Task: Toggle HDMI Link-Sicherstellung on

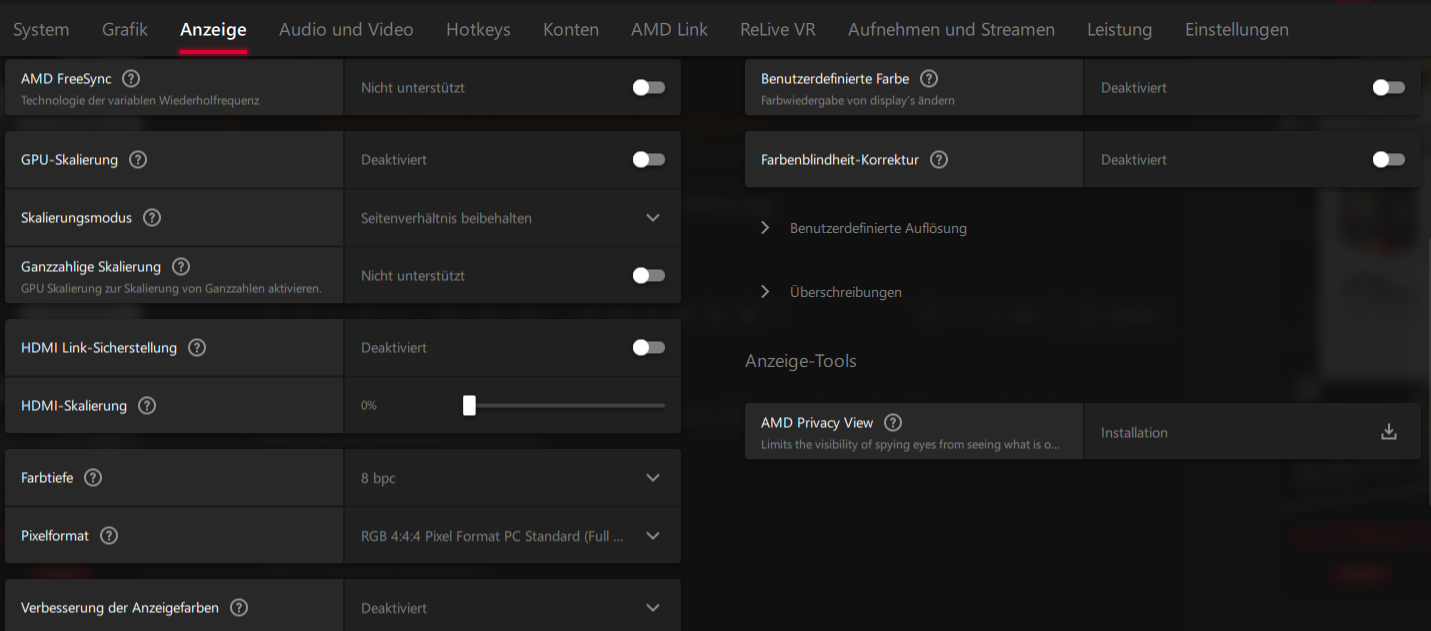Action: point(648,347)
